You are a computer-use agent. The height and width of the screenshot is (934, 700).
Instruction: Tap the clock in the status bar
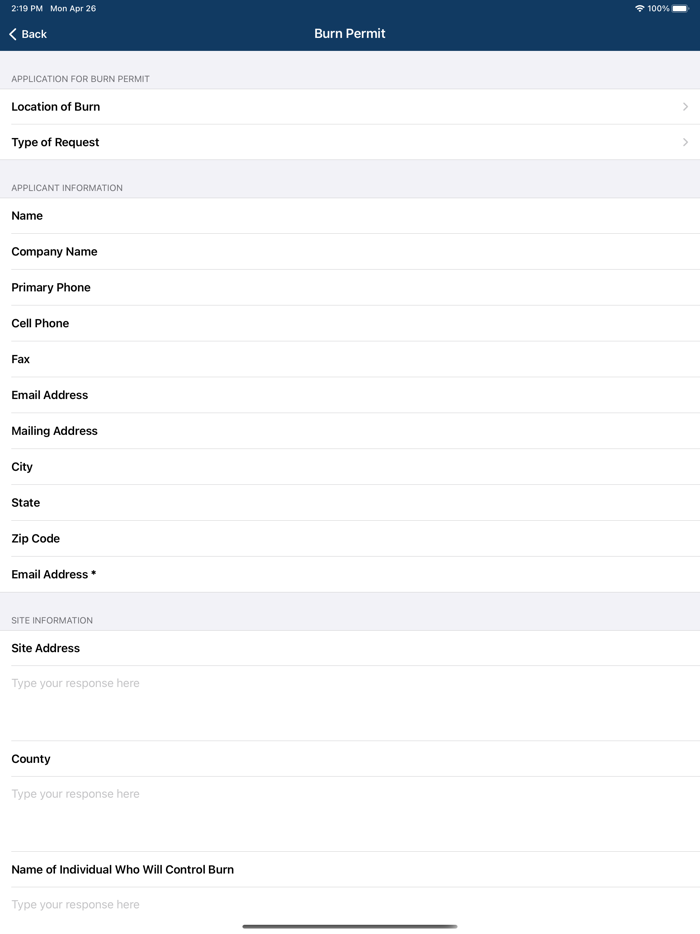23,8
